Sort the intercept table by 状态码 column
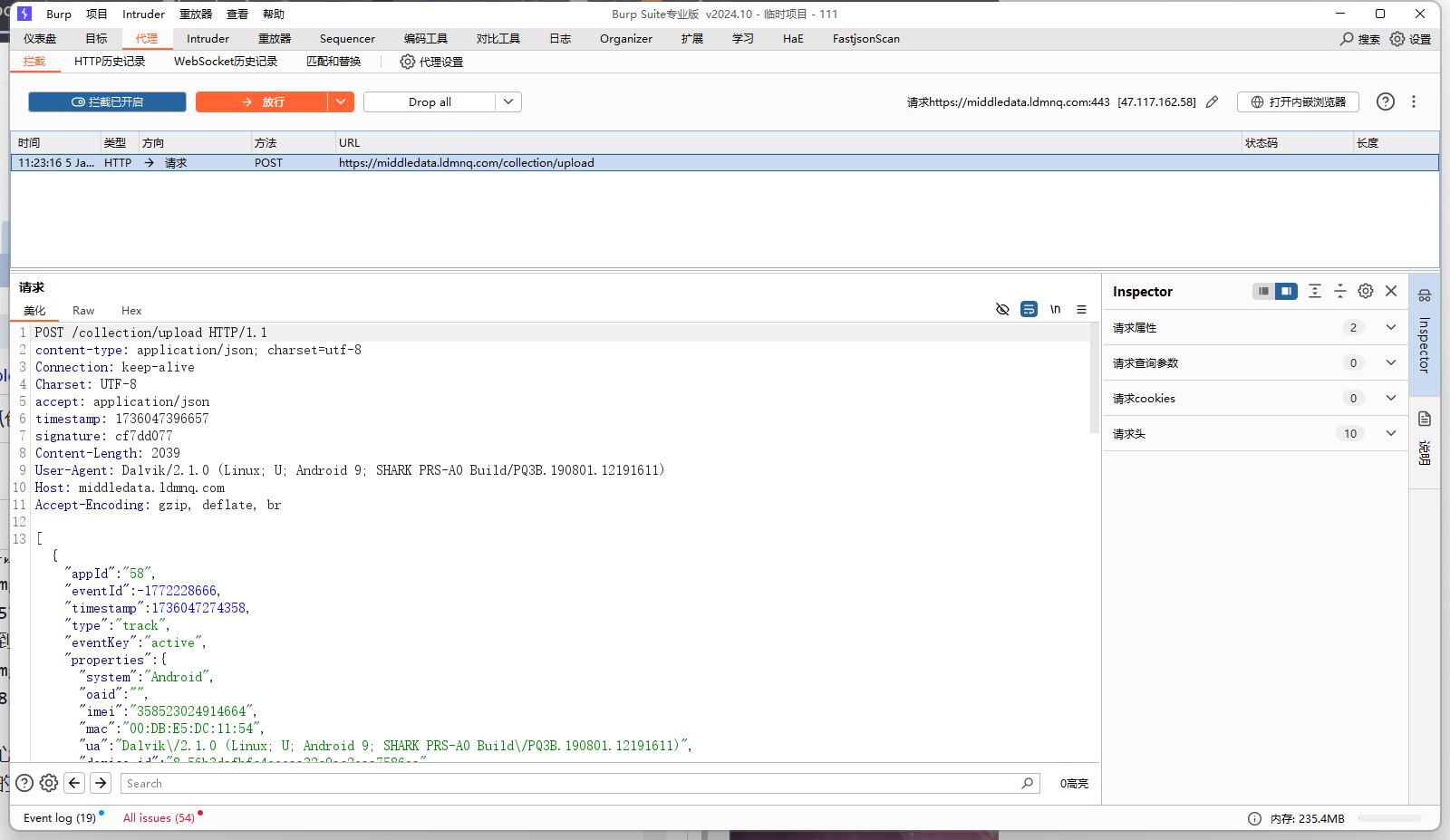Viewport: 1450px width, 840px height. click(1296, 143)
